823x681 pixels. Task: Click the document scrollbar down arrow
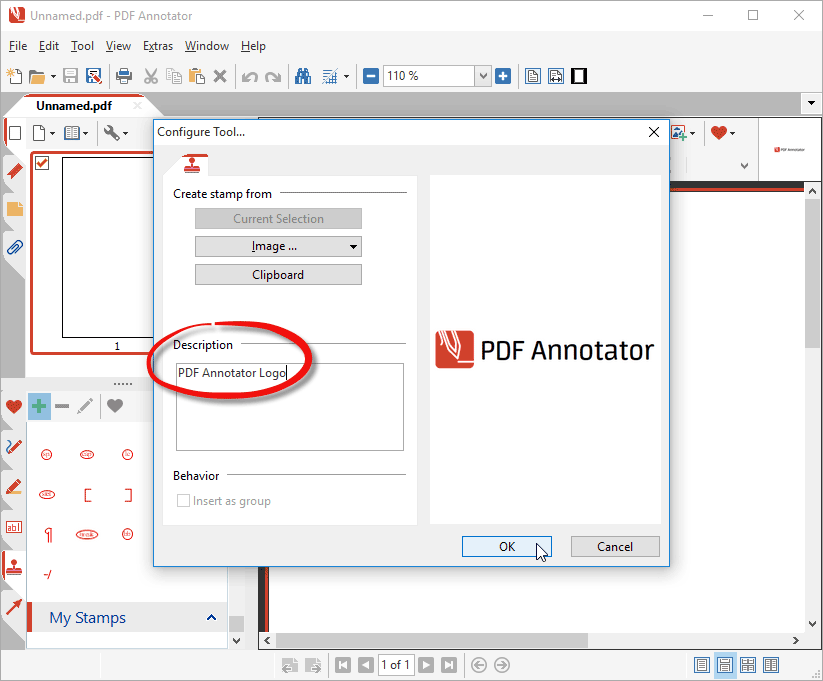813,624
